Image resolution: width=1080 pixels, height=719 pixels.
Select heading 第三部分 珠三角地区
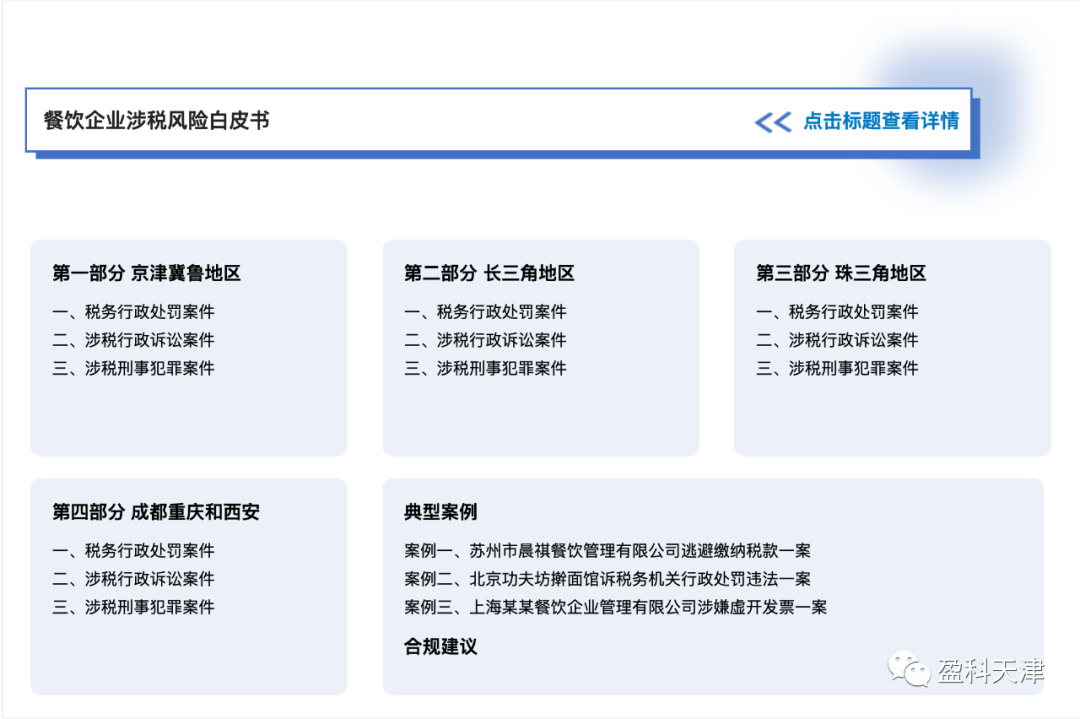pyautogui.click(x=841, y=273)
